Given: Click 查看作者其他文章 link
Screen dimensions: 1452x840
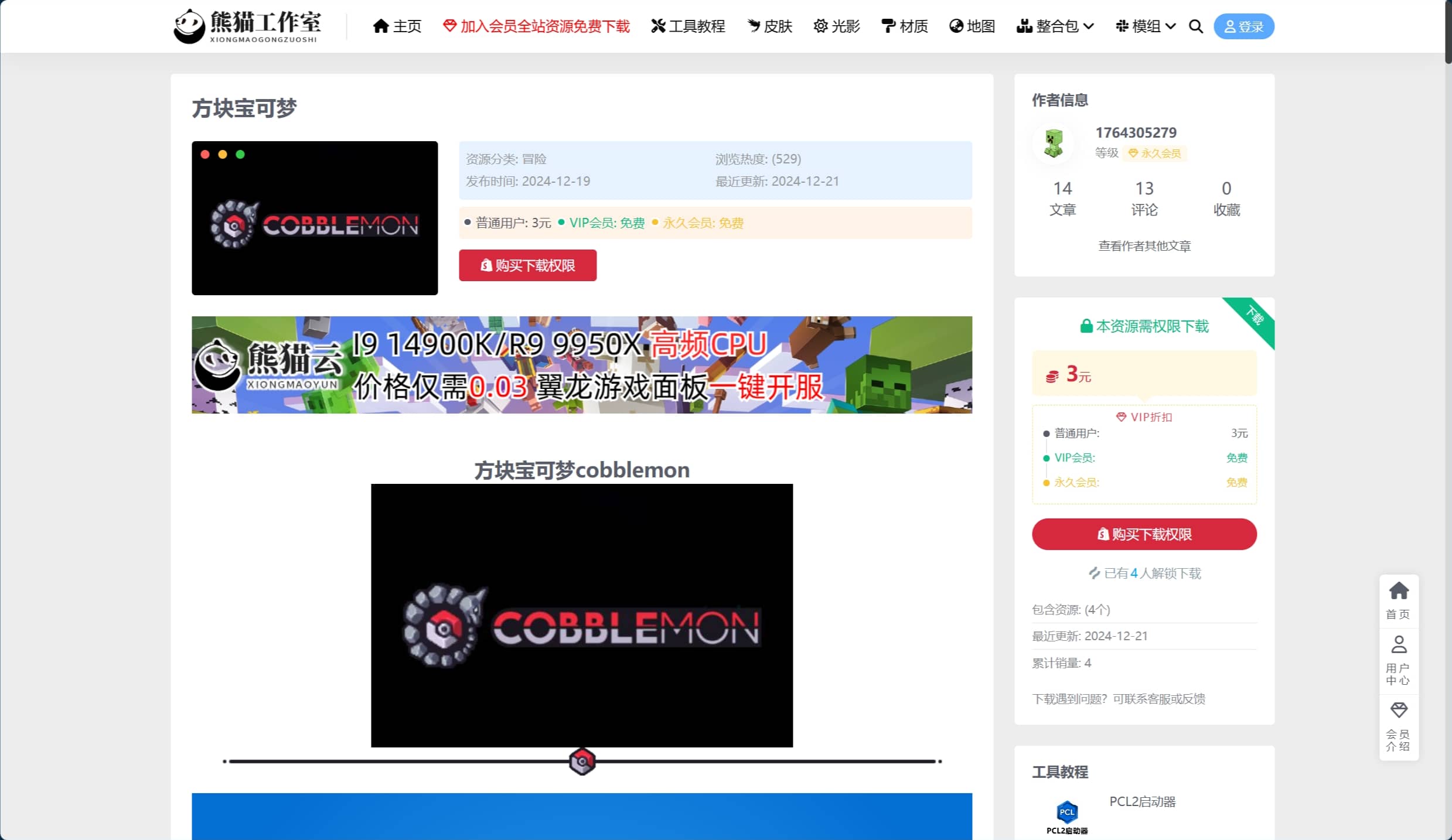Looking at the screenshot, I should (1144, 246).
